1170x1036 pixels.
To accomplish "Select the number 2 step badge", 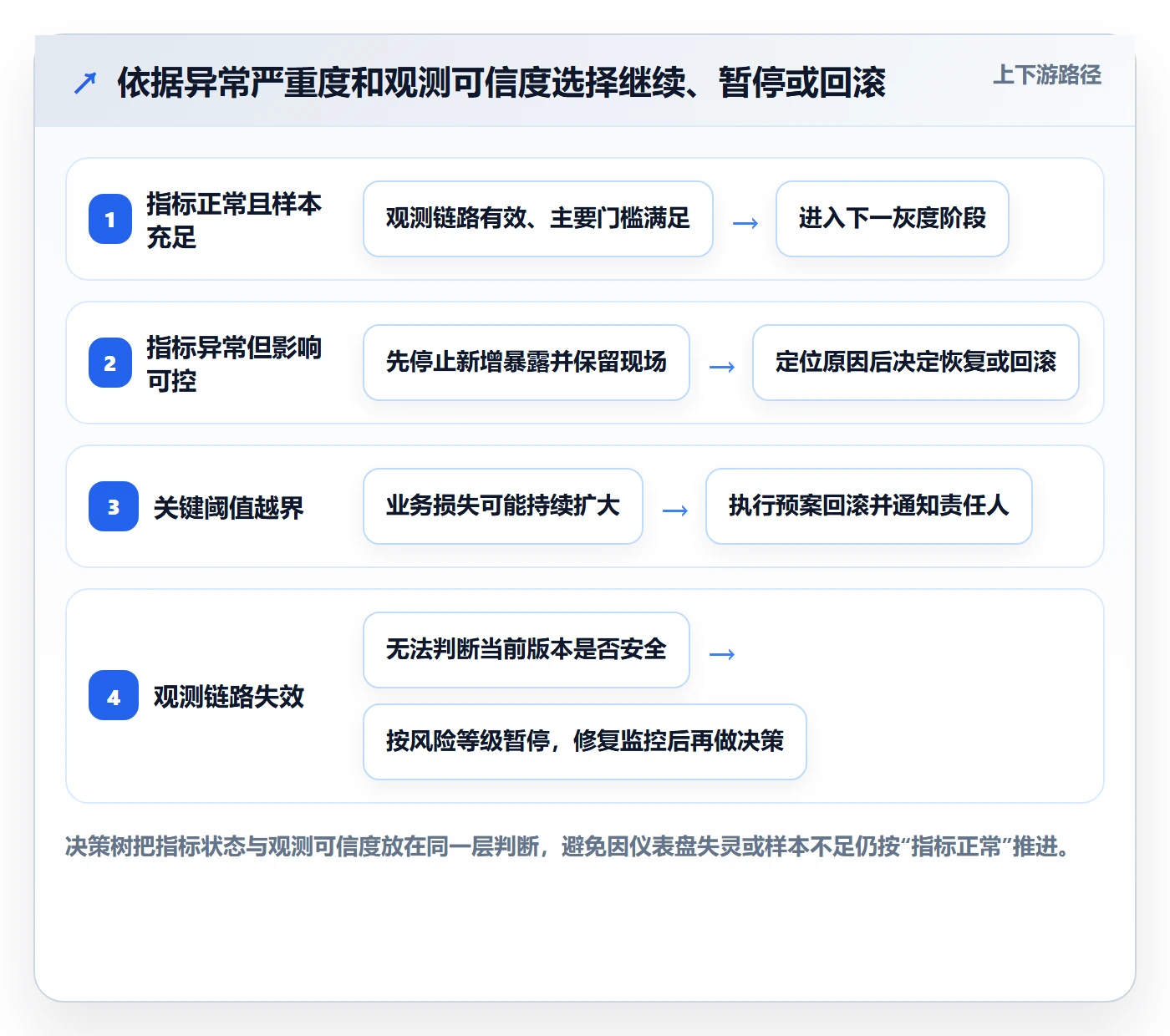I will tap(110, 363).
